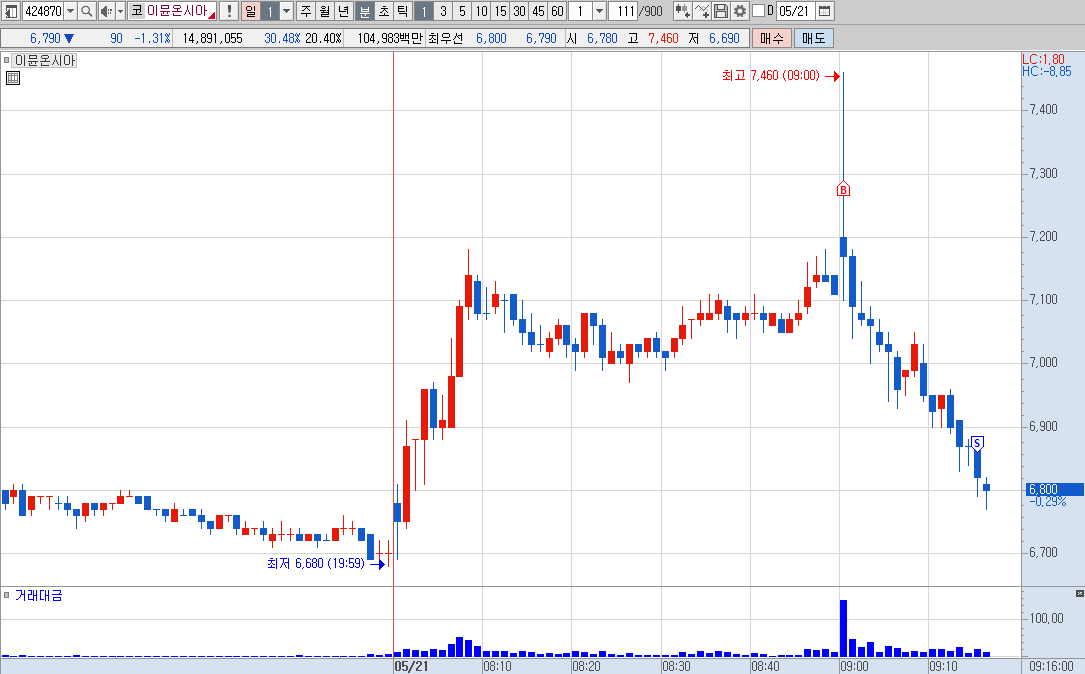The width and height of the screenshot is (1085, 674).
Task: Expand the interval dropdown after 60 button
Action: 600,11
